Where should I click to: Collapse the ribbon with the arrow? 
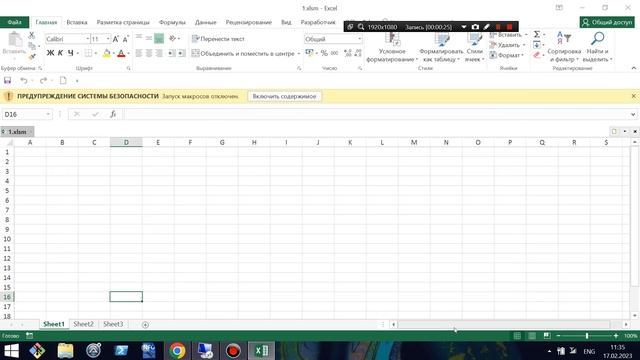click(x=633, y=68)
